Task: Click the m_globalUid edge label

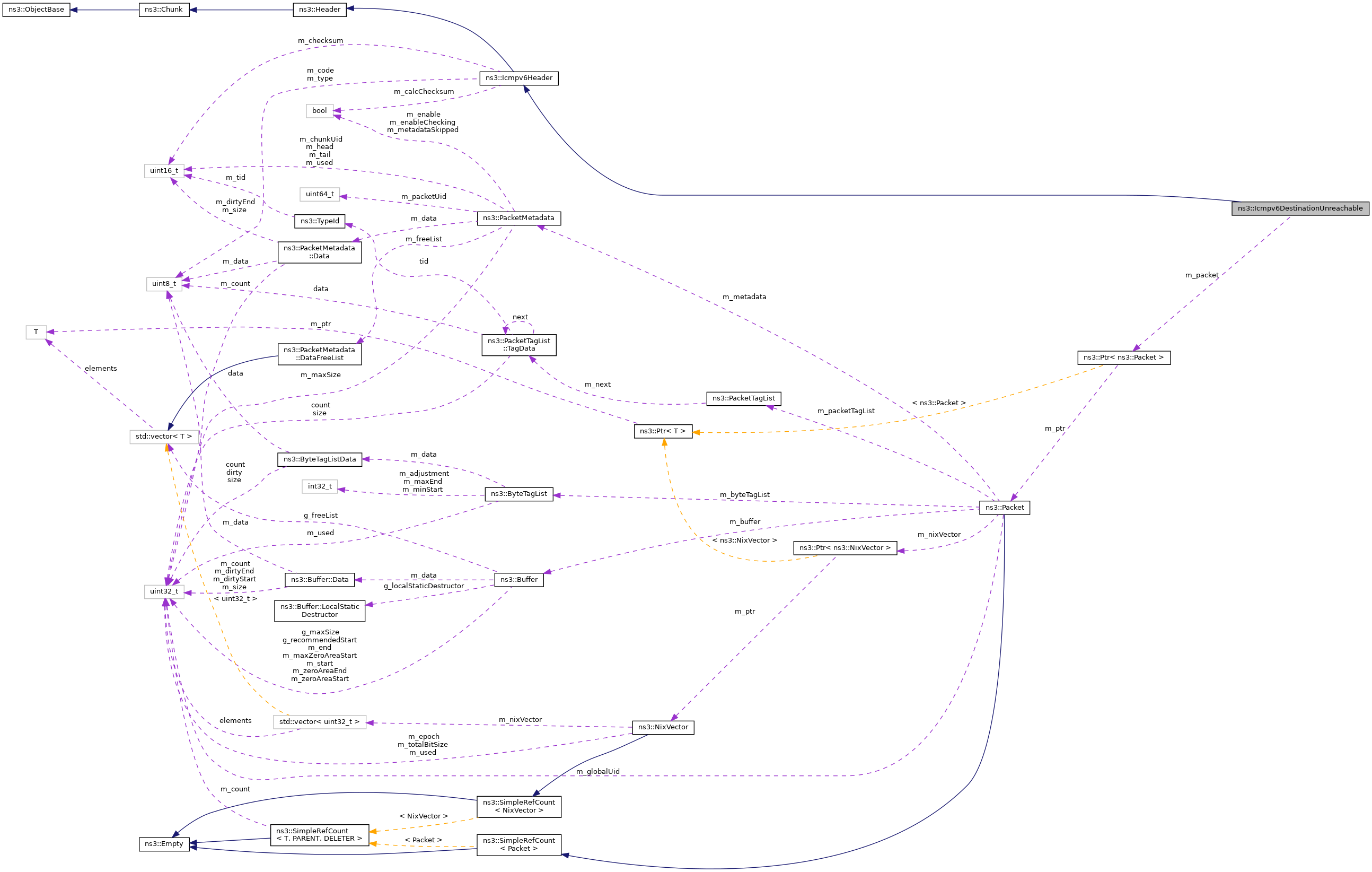Action: pyautogui.click(x=597, y=772)
